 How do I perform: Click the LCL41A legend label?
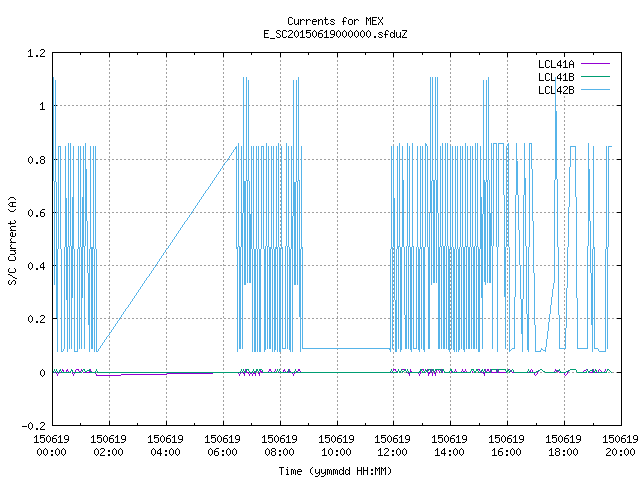(556, 64)
